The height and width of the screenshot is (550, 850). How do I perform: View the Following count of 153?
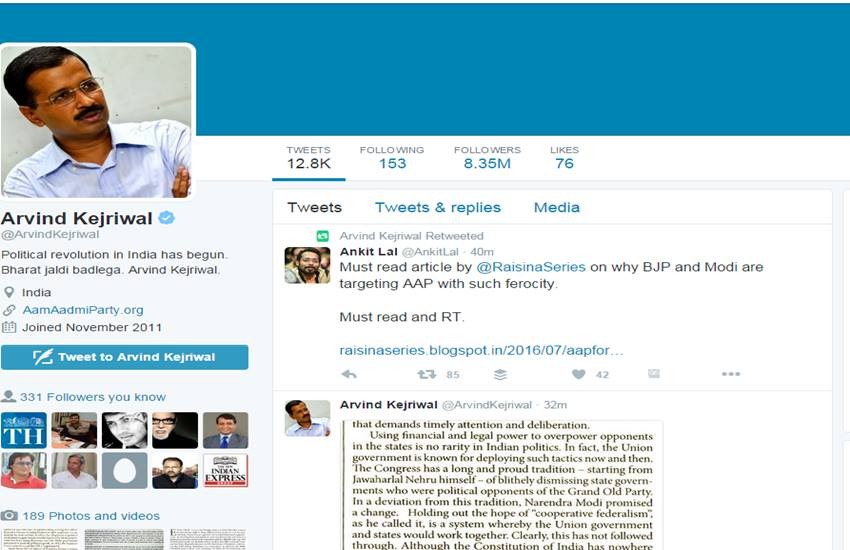392,158
